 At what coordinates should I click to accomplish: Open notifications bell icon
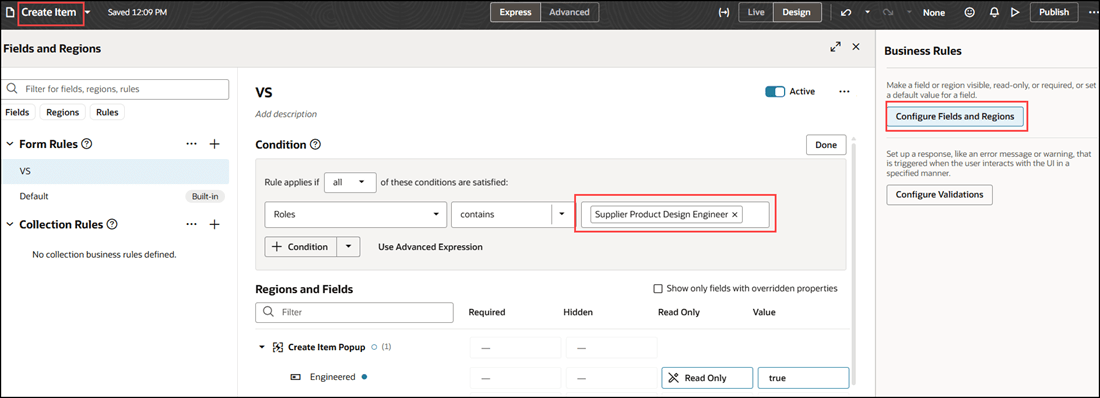pyautogui.click(x=993, y=12)
